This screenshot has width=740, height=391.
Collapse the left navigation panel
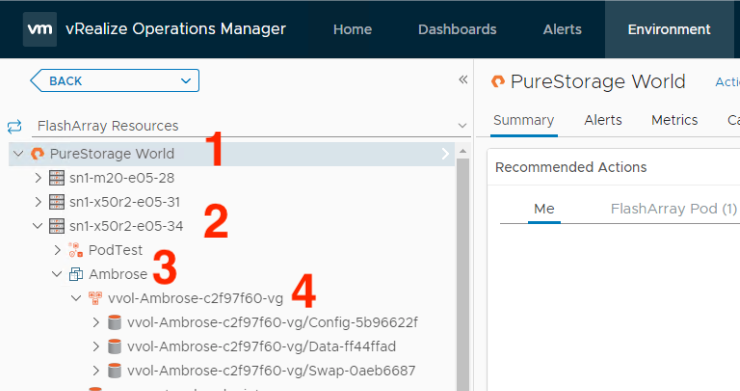[463, 80]
